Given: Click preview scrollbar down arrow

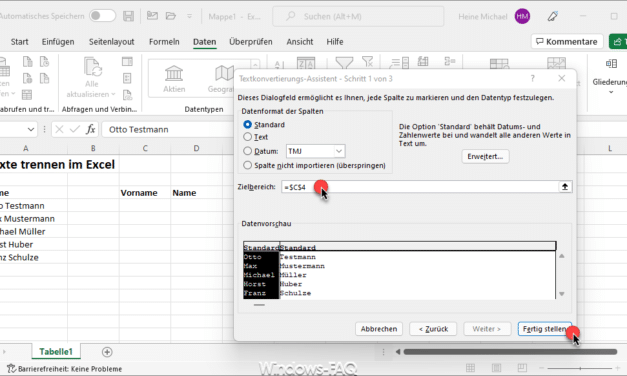Looking at the screenshot, I should tap(561, 294).
